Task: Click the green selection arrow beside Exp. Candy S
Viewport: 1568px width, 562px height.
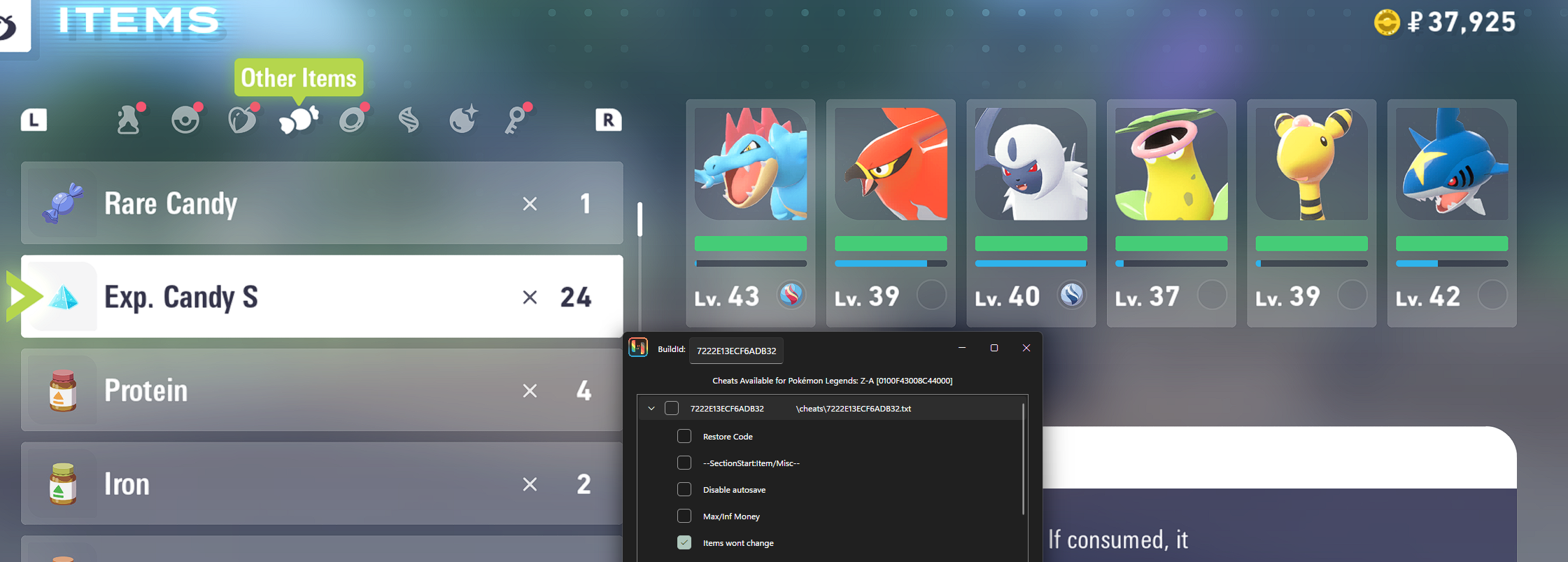Action: [24, 297]
